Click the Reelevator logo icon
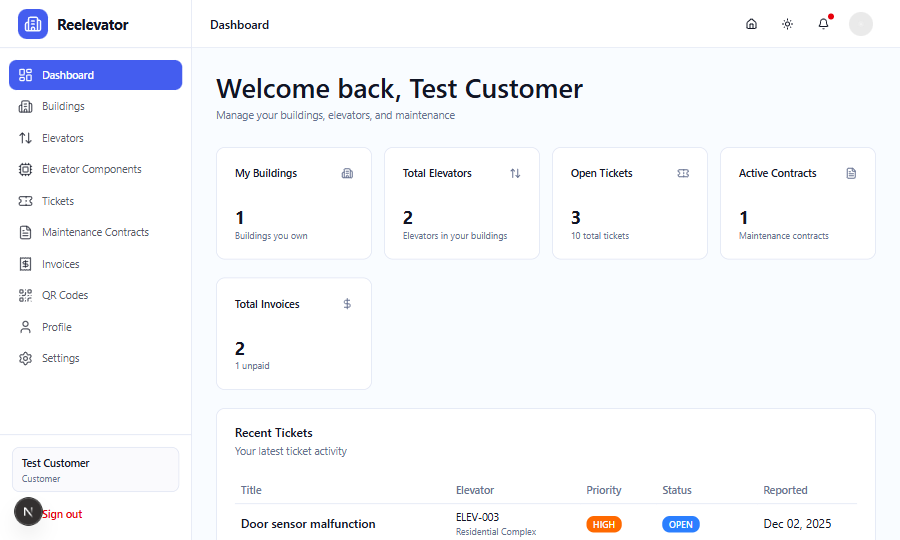The width and height of the screenshot is (900, 540). coord(33,24)
